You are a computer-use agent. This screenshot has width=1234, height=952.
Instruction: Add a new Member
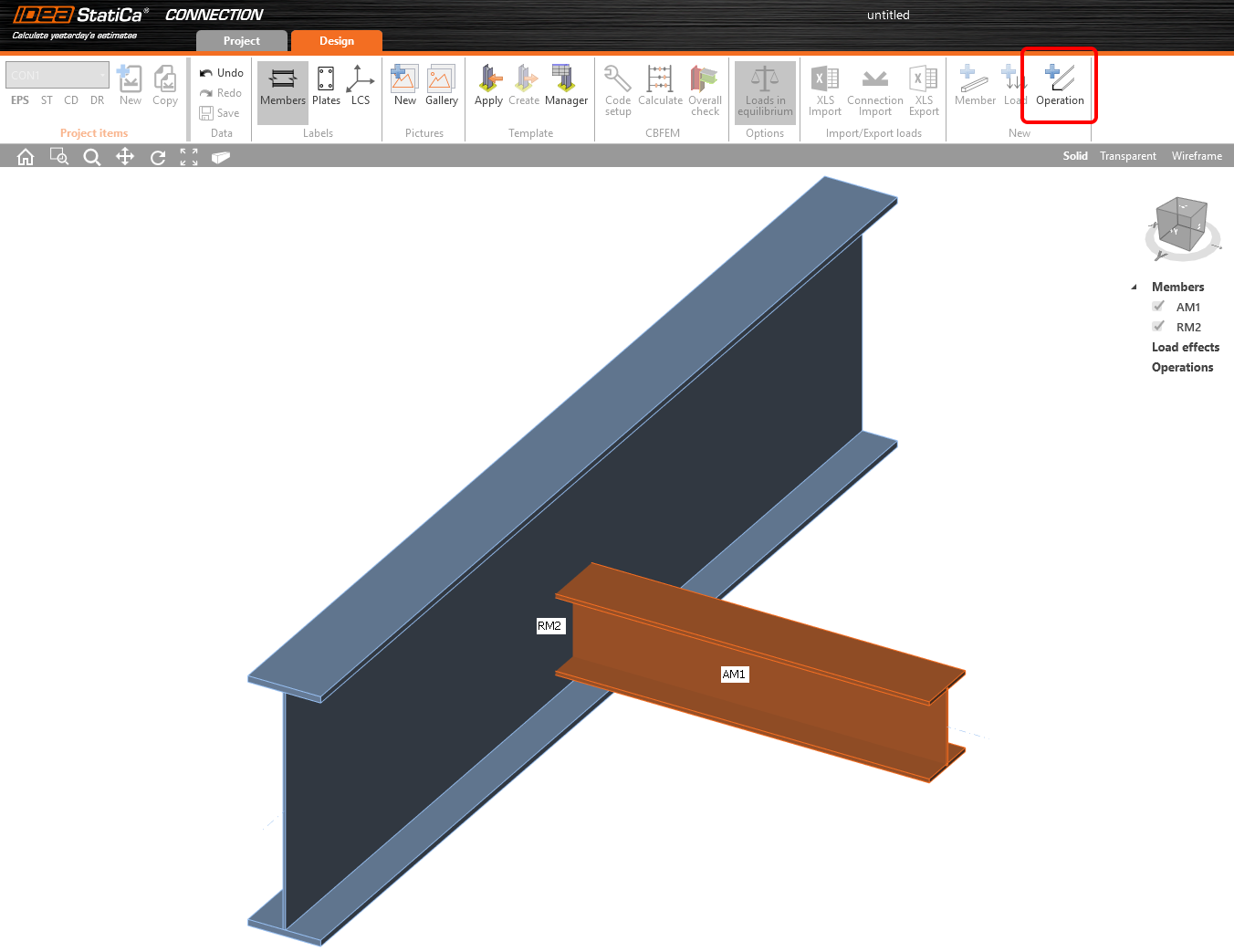[974, 86]
